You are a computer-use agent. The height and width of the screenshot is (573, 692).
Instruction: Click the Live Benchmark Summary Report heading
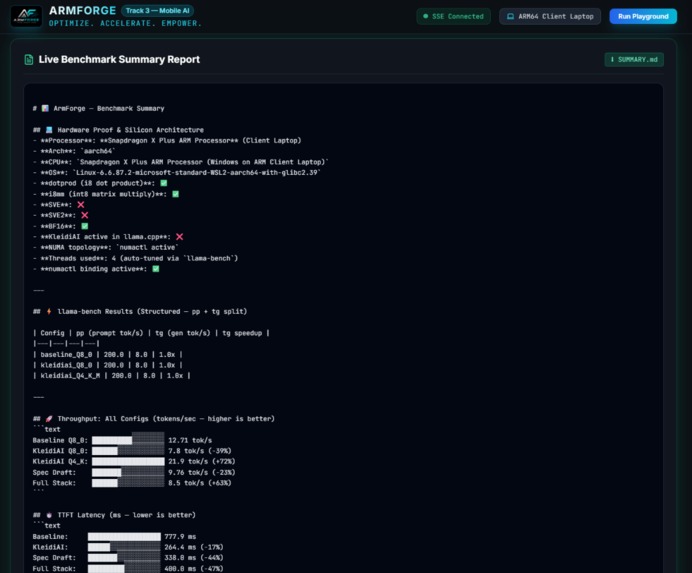[x=119, y=60]
